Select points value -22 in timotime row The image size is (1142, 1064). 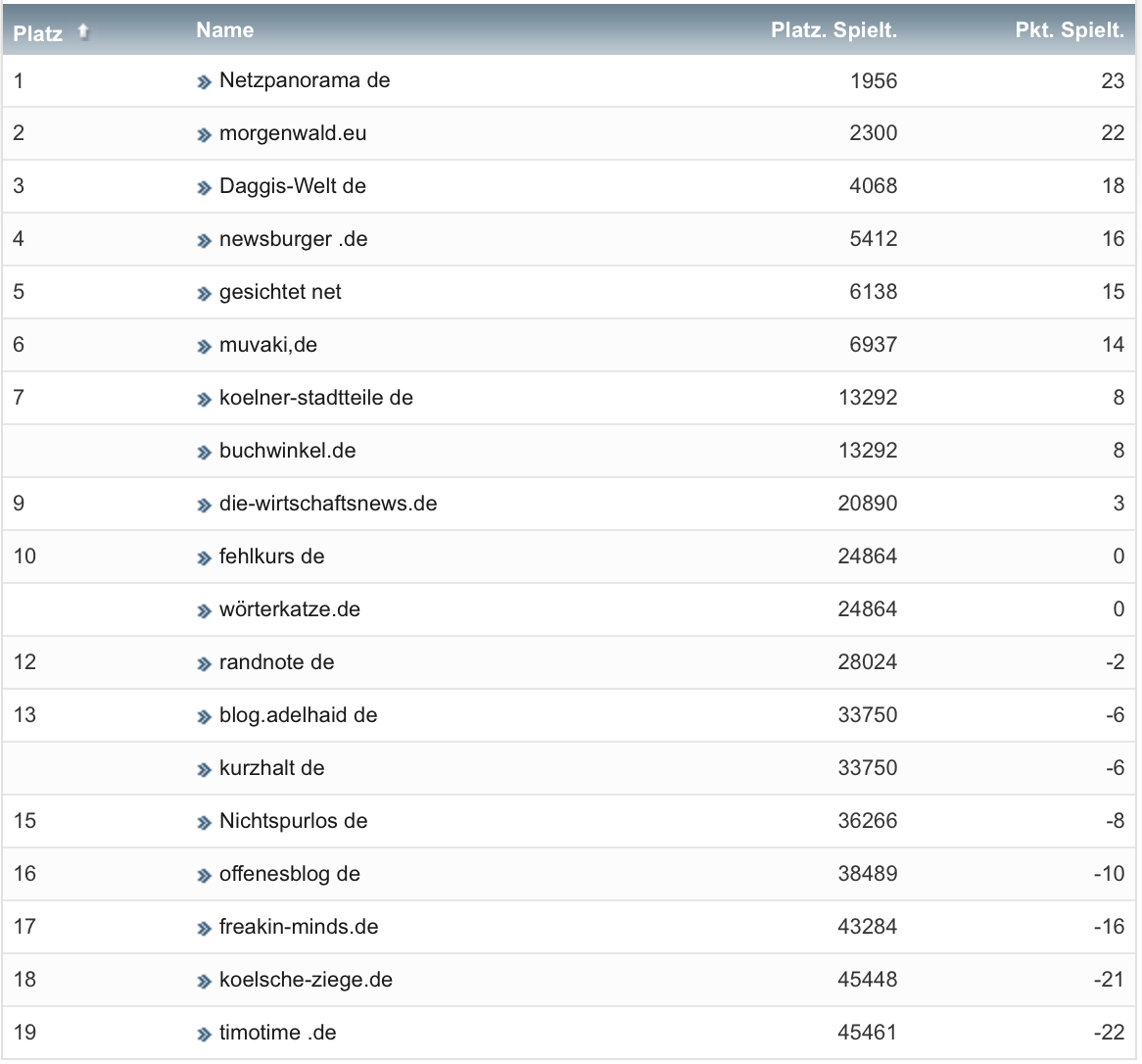coord(1110,1032)
